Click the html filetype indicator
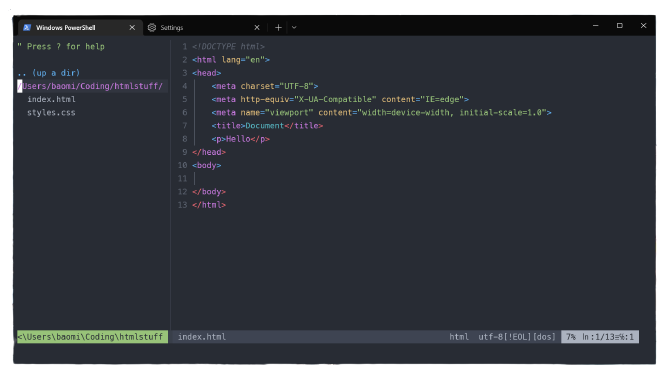Image resolution: width=666 pixels, height=375 pixels. pos(459,337)
